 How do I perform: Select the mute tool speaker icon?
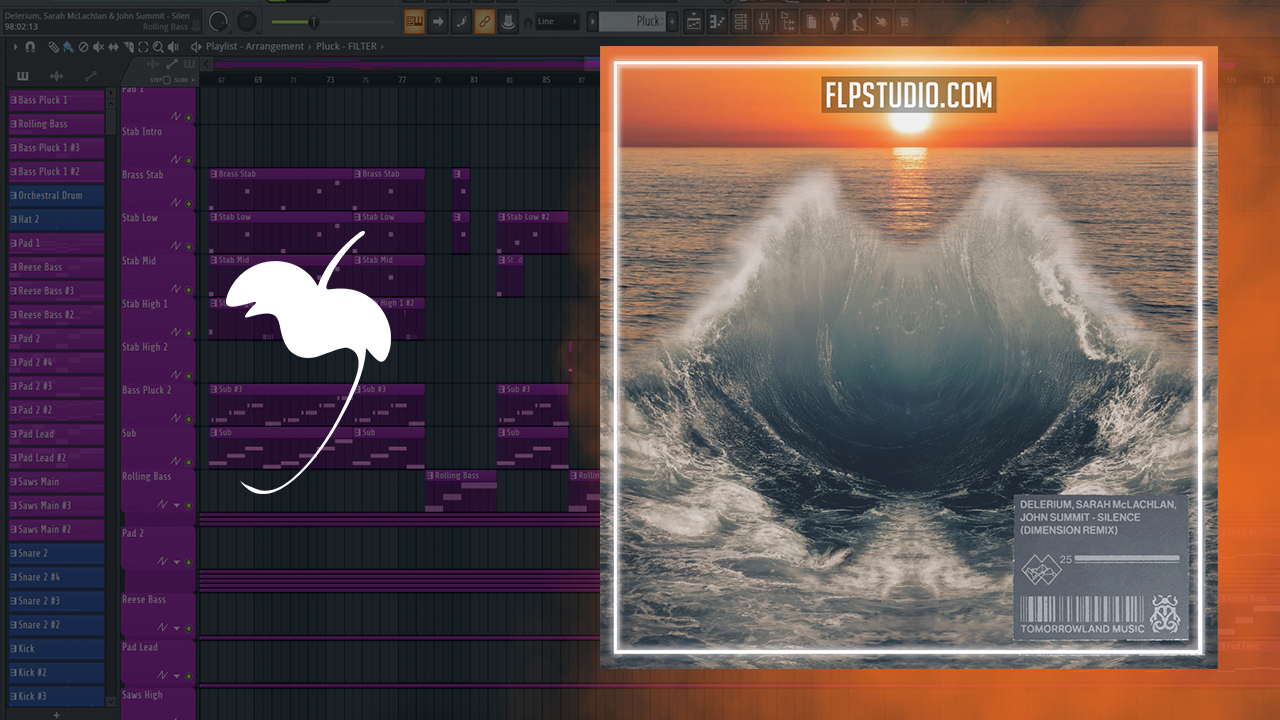[x=98, y=47]
